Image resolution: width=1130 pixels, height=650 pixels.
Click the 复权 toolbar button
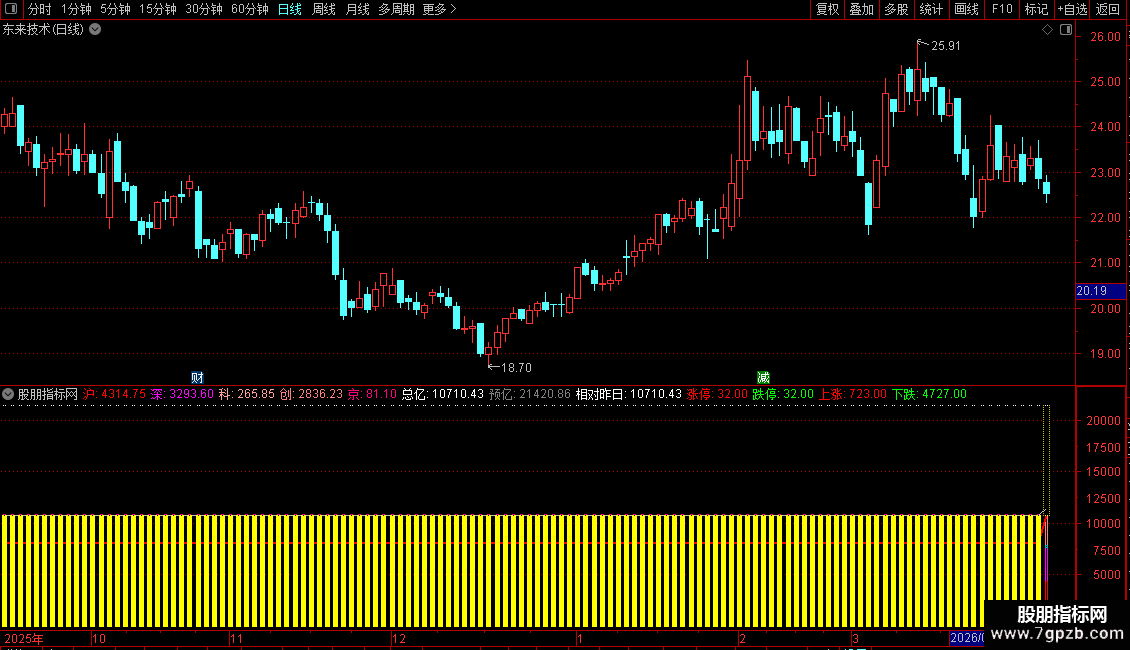pos(827,9)
